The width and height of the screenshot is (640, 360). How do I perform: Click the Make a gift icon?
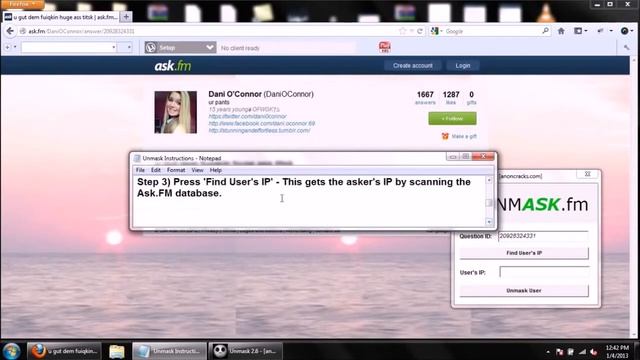point(445,136)
